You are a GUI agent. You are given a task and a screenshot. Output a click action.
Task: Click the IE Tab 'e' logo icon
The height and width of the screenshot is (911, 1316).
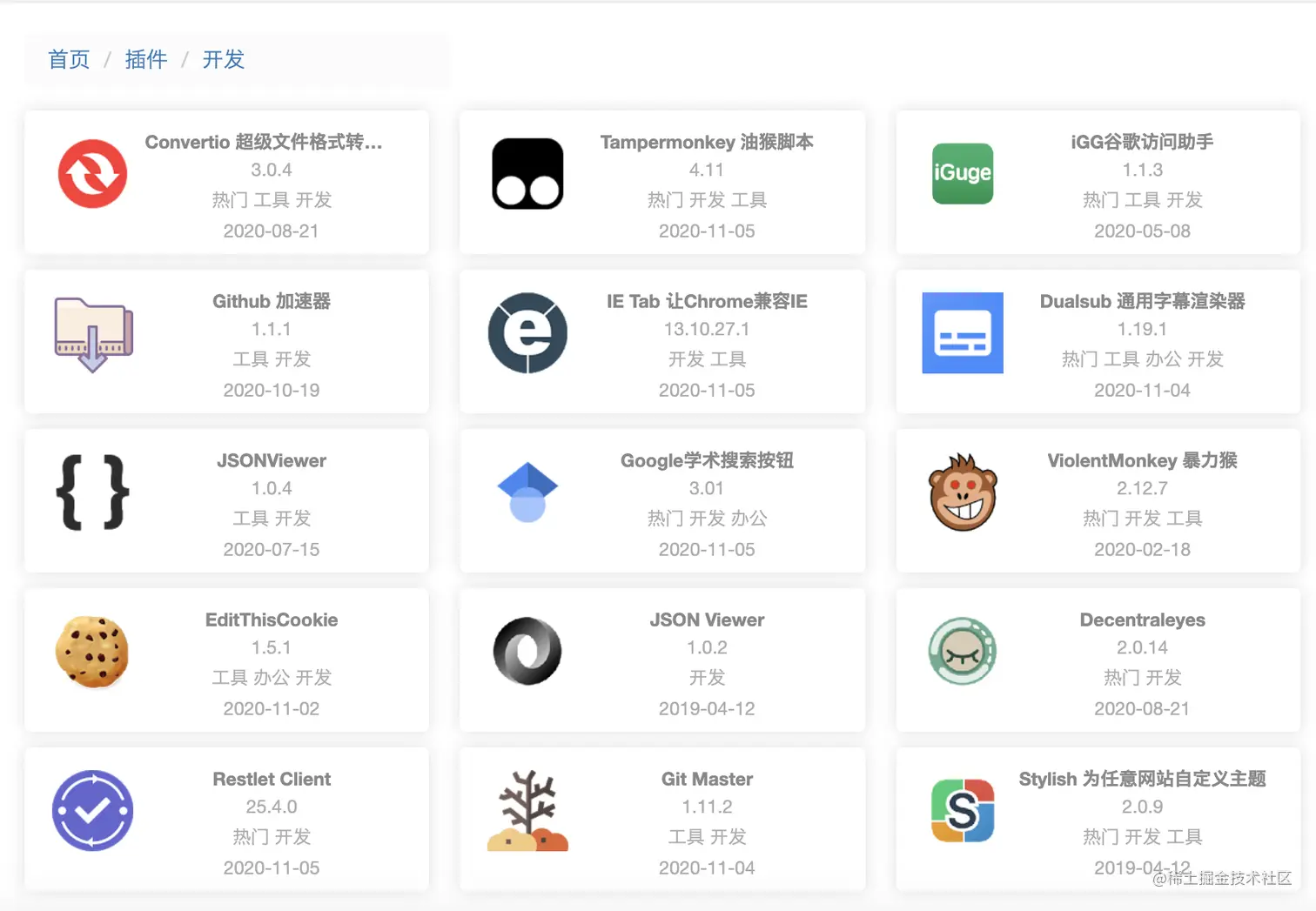527,333
